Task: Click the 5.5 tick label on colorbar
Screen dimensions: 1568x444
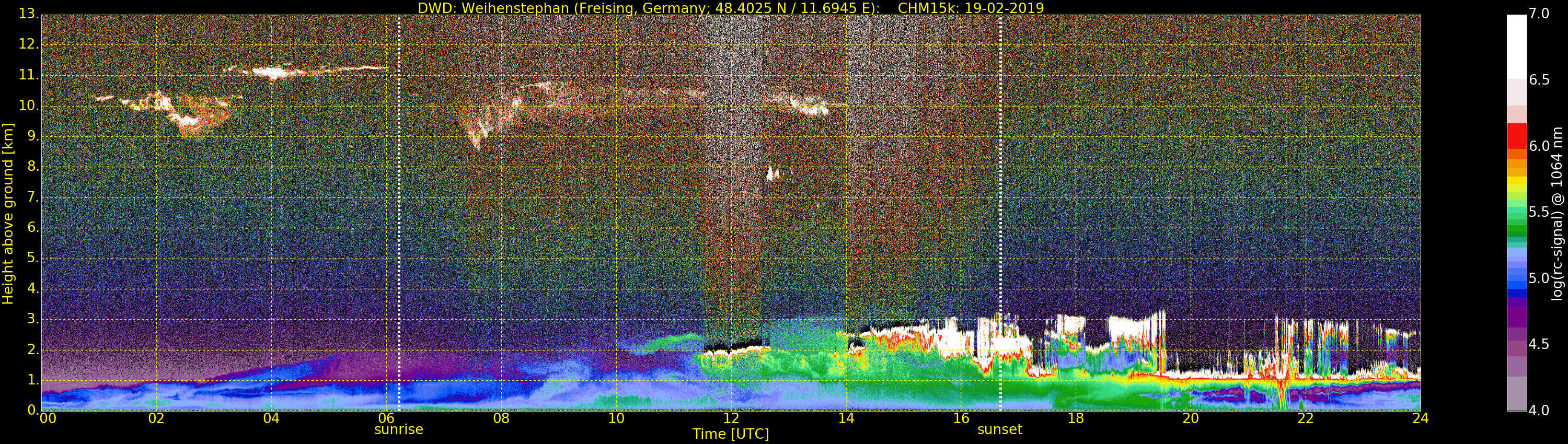Action: (1539, 212)
